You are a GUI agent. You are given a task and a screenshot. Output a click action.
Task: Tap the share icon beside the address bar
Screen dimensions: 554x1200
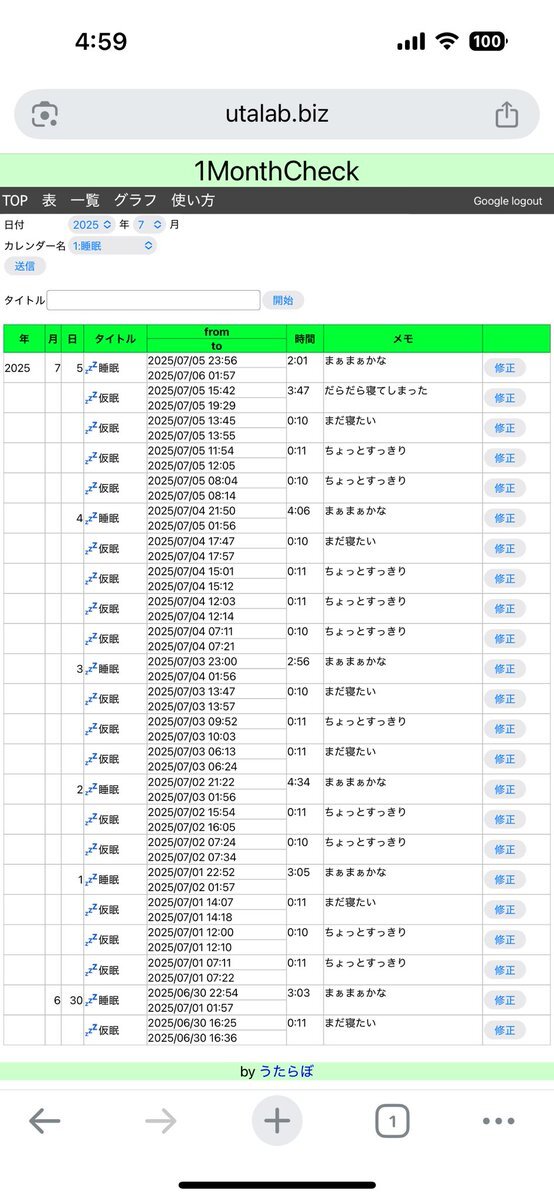[507, 114]
